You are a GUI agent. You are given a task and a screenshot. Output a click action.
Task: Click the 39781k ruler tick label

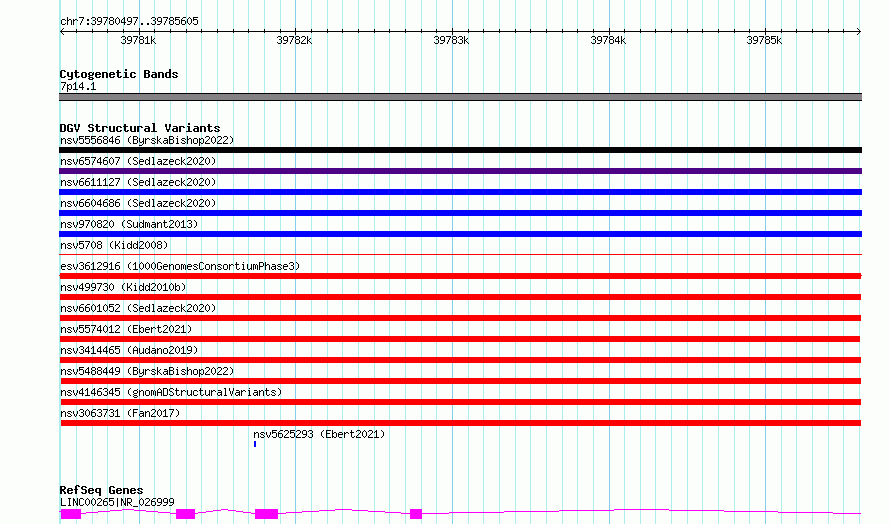pyautogui.click(x=138, y=40)
